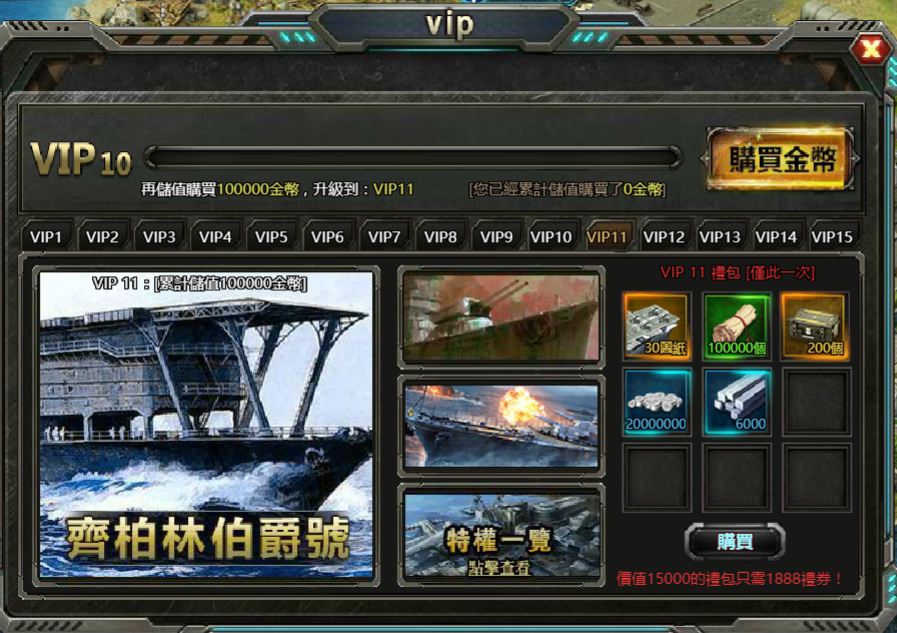Click the 購買 gift pack button
The width and height of the screenshot is (897, 633).
(735, 542)
